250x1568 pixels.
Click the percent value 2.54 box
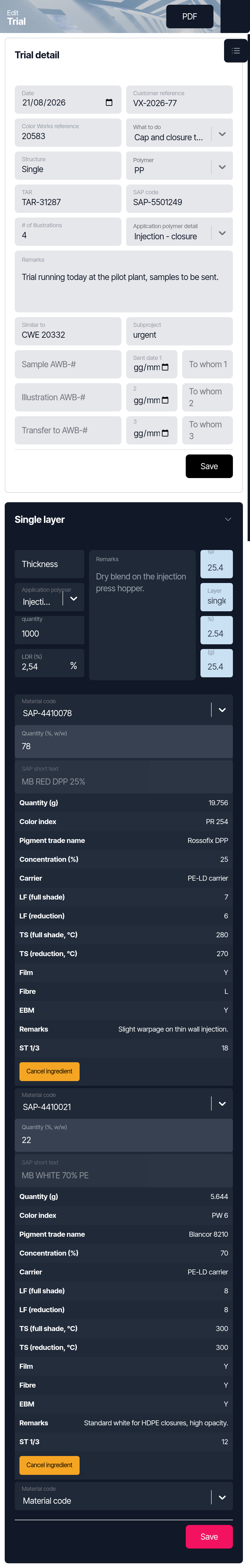[x=217, y=630]
